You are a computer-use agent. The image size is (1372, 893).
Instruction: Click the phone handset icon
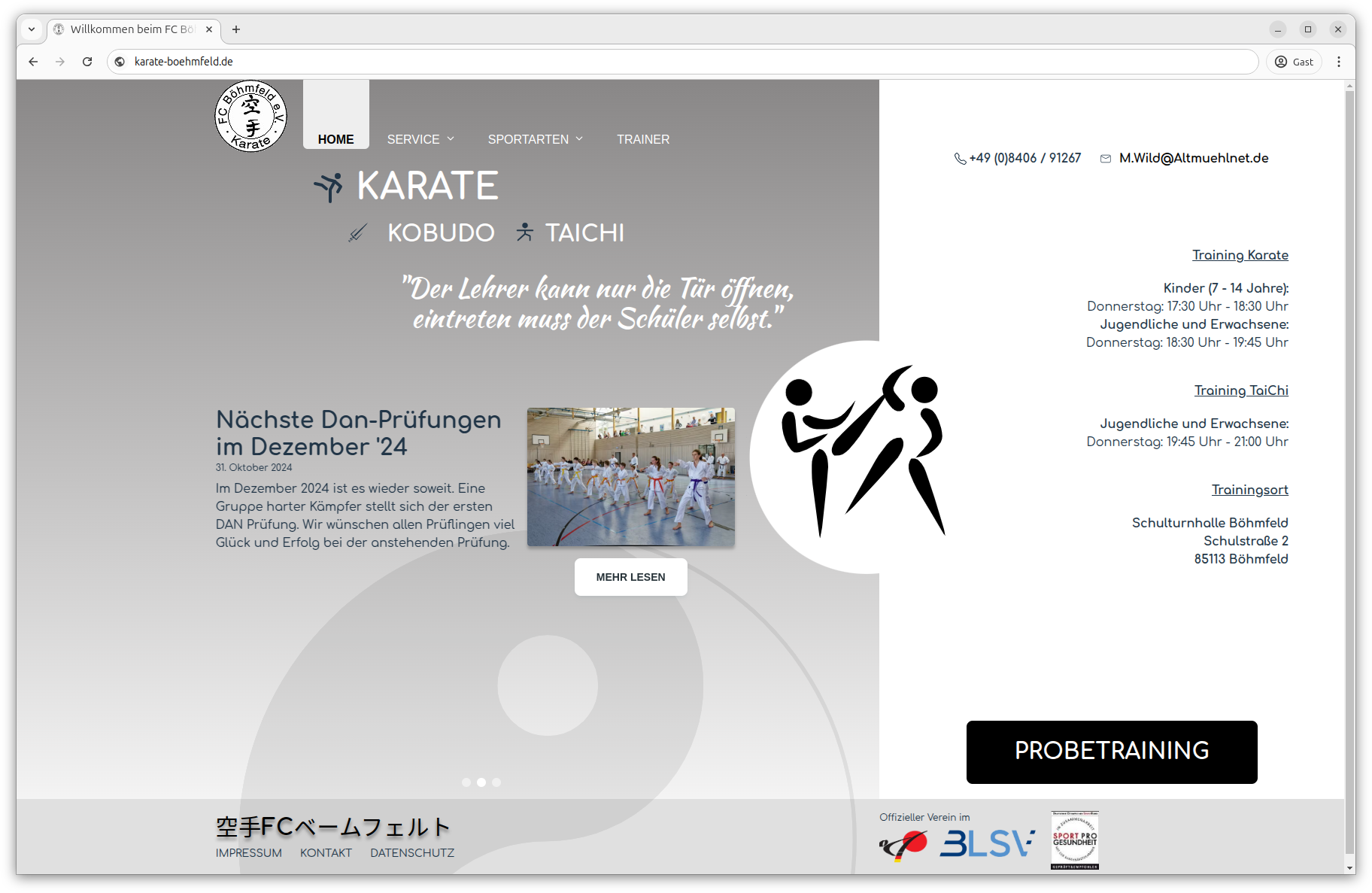pos(960,159)
